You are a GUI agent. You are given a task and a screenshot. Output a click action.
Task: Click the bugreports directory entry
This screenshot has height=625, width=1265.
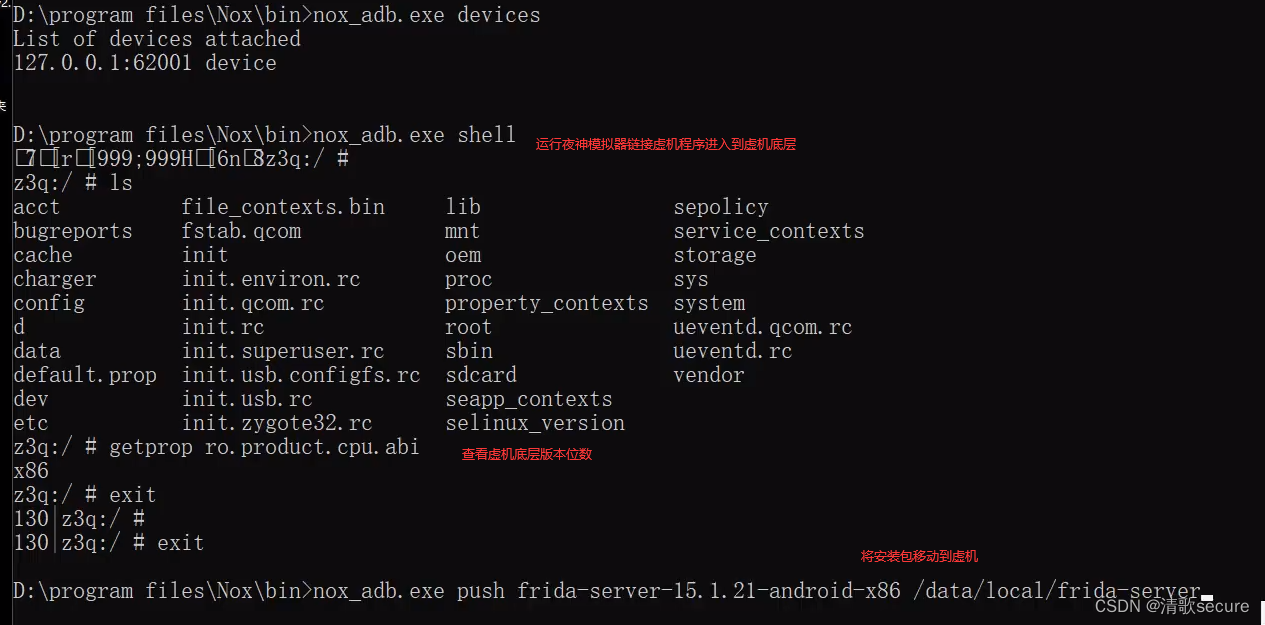coord(72,231)
